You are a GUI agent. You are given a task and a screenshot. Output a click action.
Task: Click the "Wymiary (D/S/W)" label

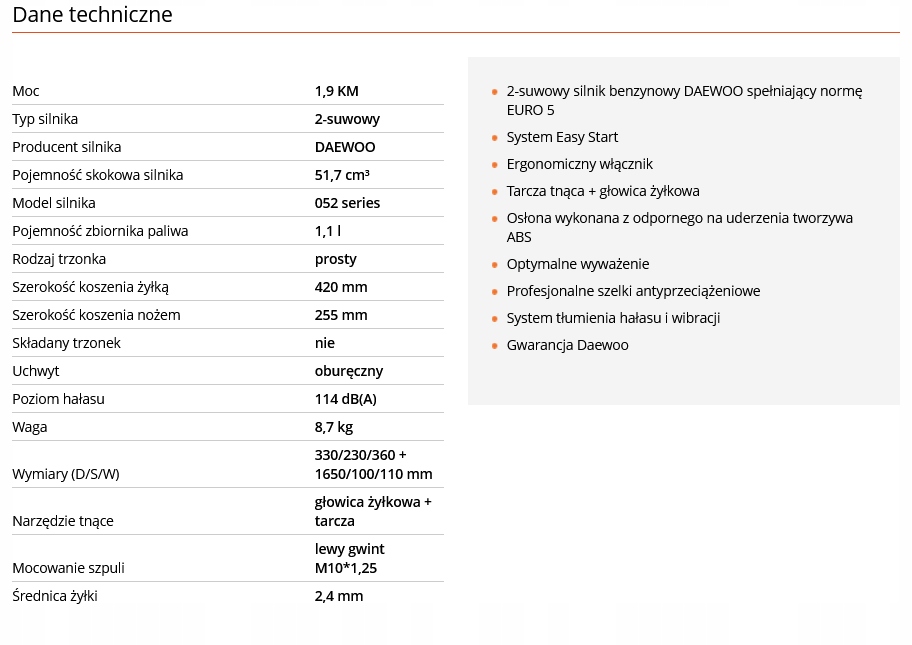[x=66, y=474]
